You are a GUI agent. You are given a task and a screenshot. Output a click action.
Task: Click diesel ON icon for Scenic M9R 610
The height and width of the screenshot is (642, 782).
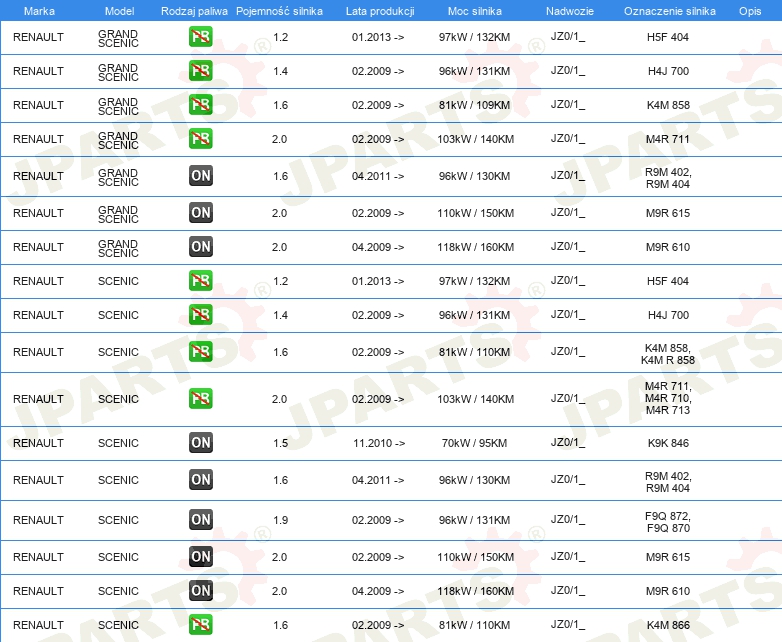tap(200, 590)
